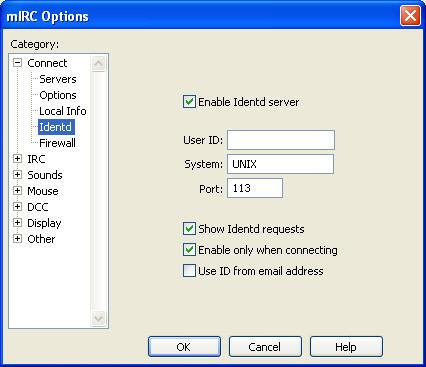This screenshot has width=426, height=367.
Task: Expand the Other category
Action: click(17, 239)
